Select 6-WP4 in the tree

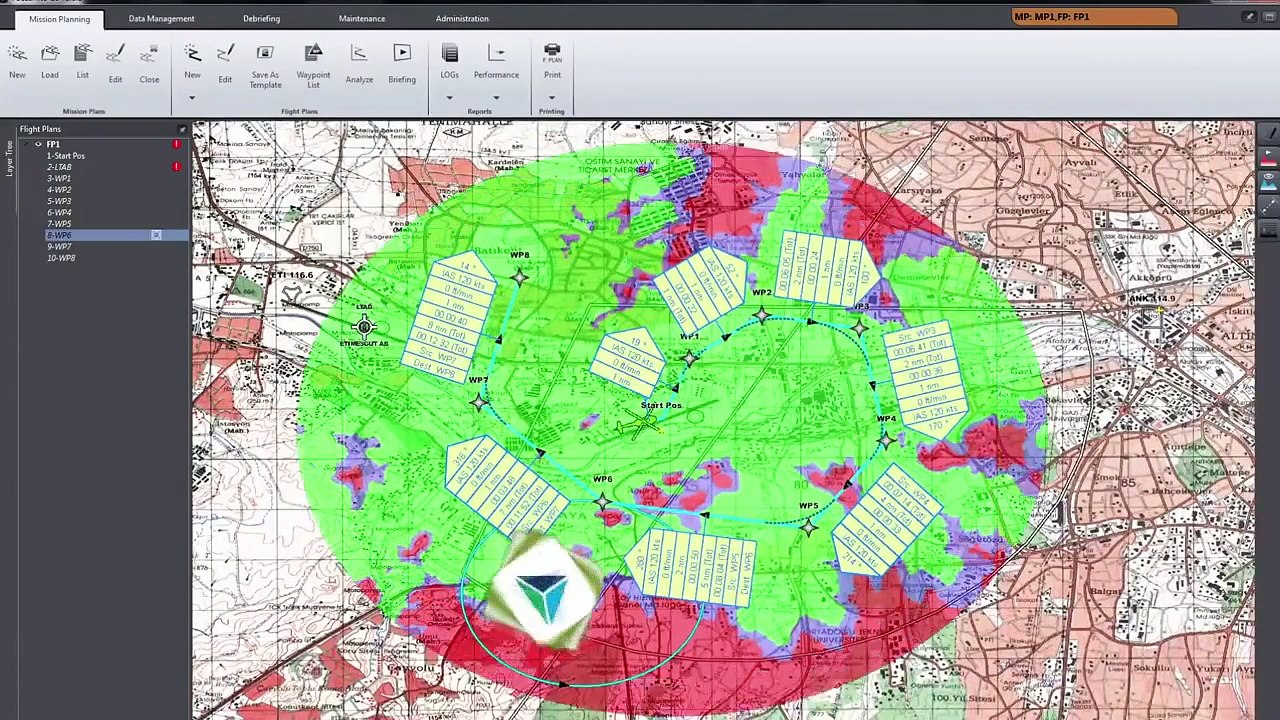59,212
